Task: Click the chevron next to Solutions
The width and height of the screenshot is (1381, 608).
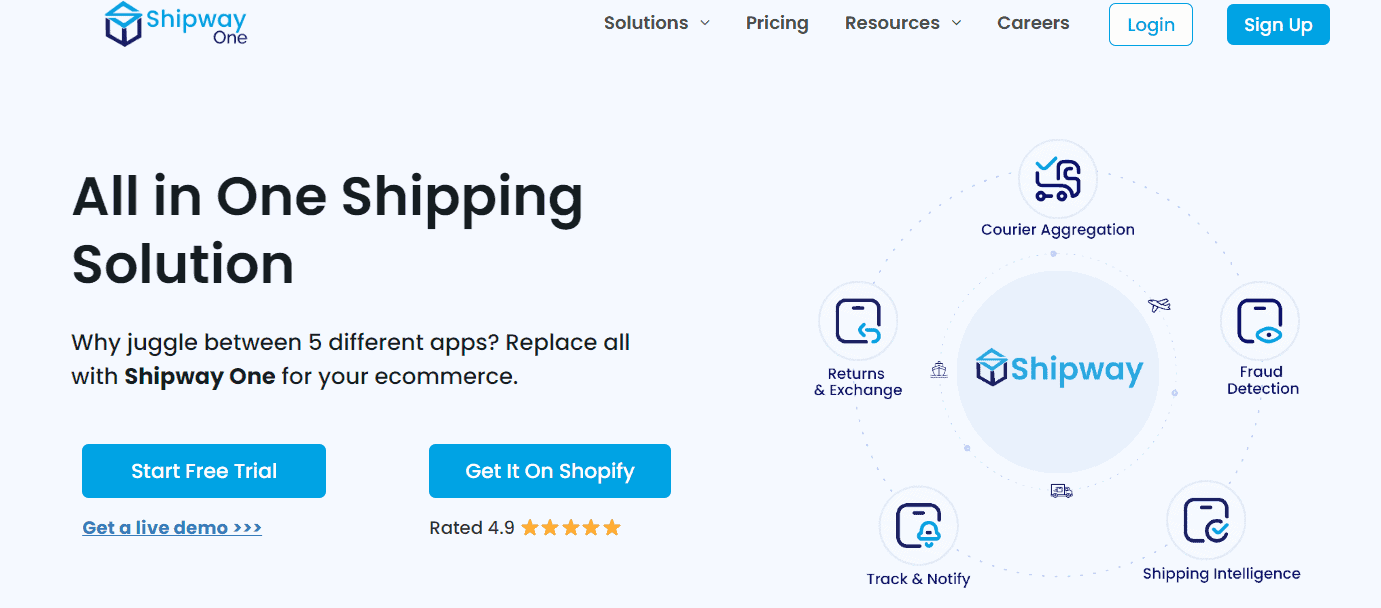Action: pos(705,23)
